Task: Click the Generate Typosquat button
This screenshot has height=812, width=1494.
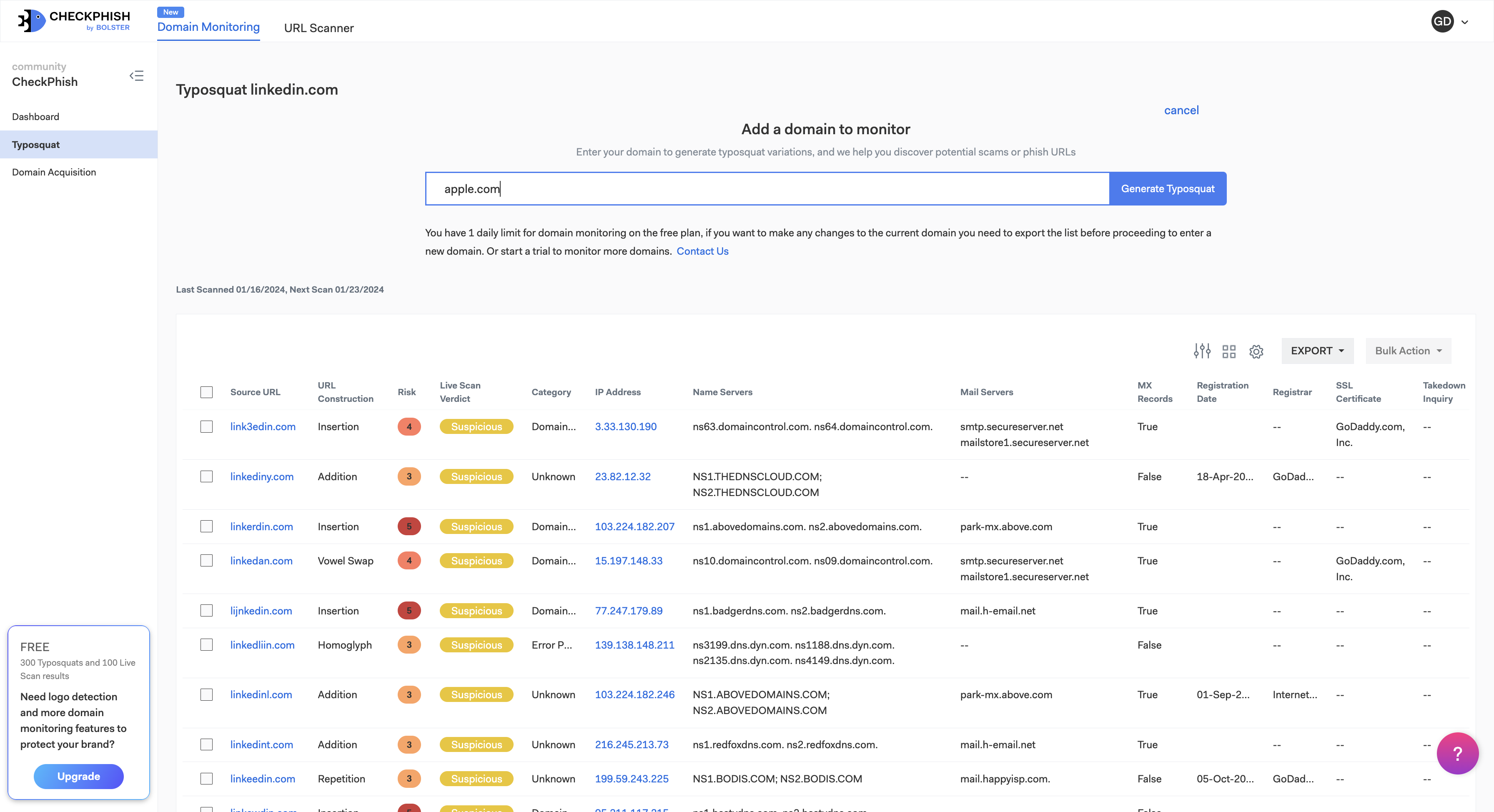Action: tap(1168, 188)
